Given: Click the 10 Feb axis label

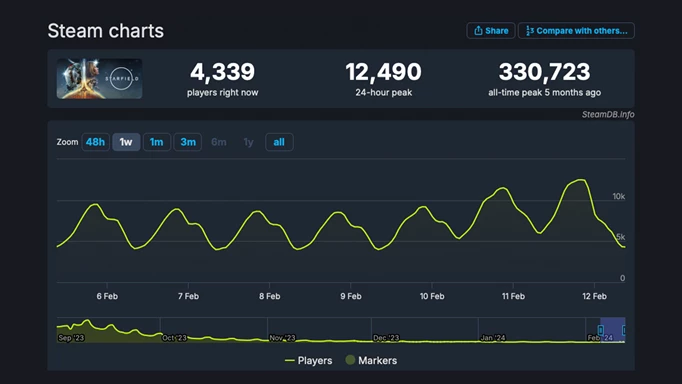Looking at the screenshot, I should click(x=432, y=296).
